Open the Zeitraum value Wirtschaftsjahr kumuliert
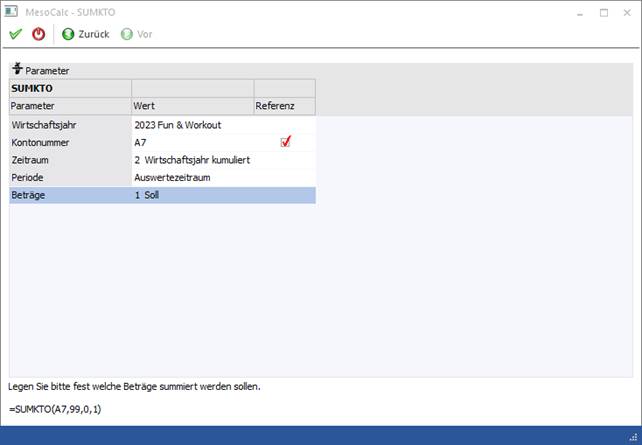 [192, 160]
